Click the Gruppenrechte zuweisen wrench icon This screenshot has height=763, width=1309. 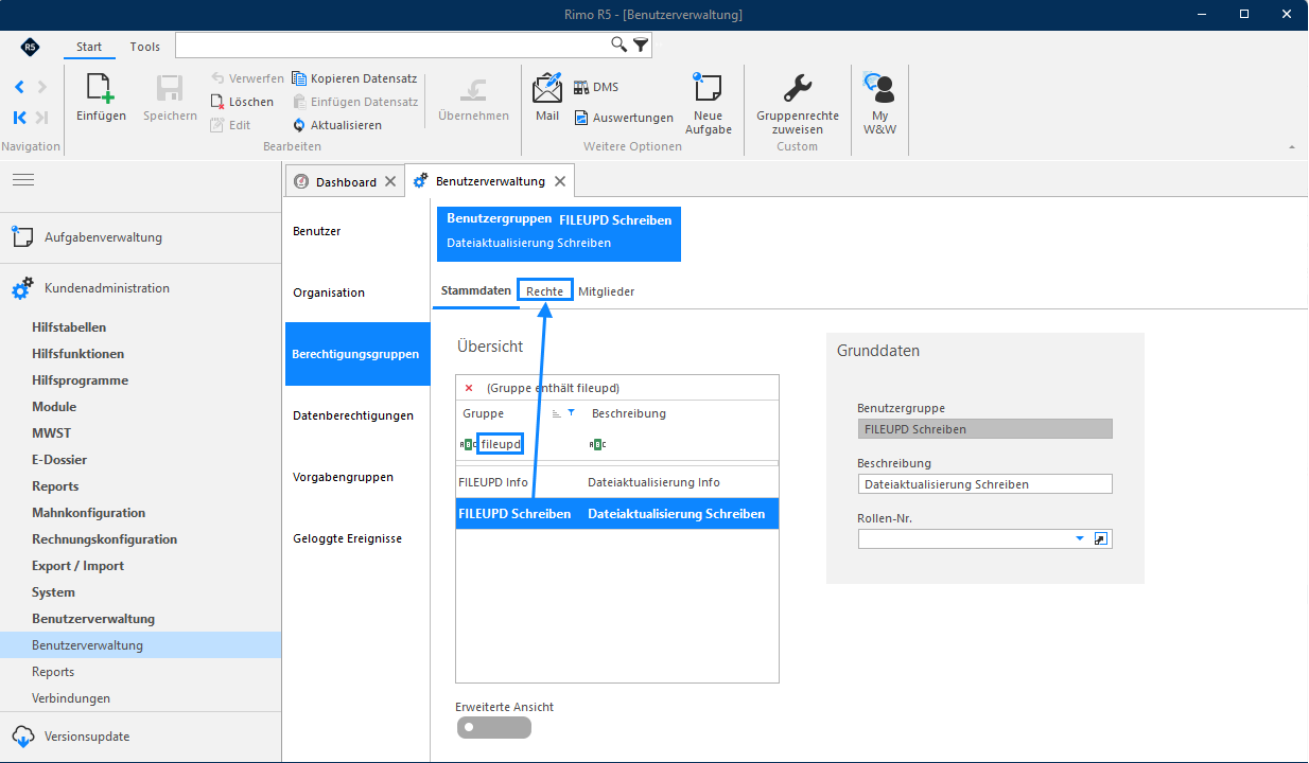pos(797,89)
